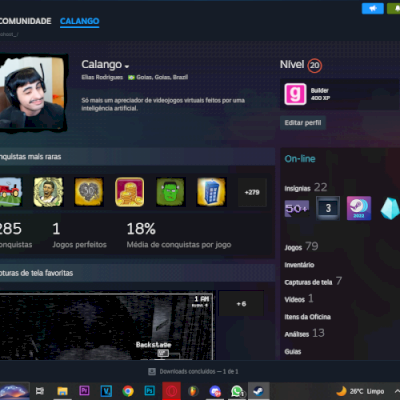
Task: Open Capturas de tela 7 link
Action: tap(313, 282)
